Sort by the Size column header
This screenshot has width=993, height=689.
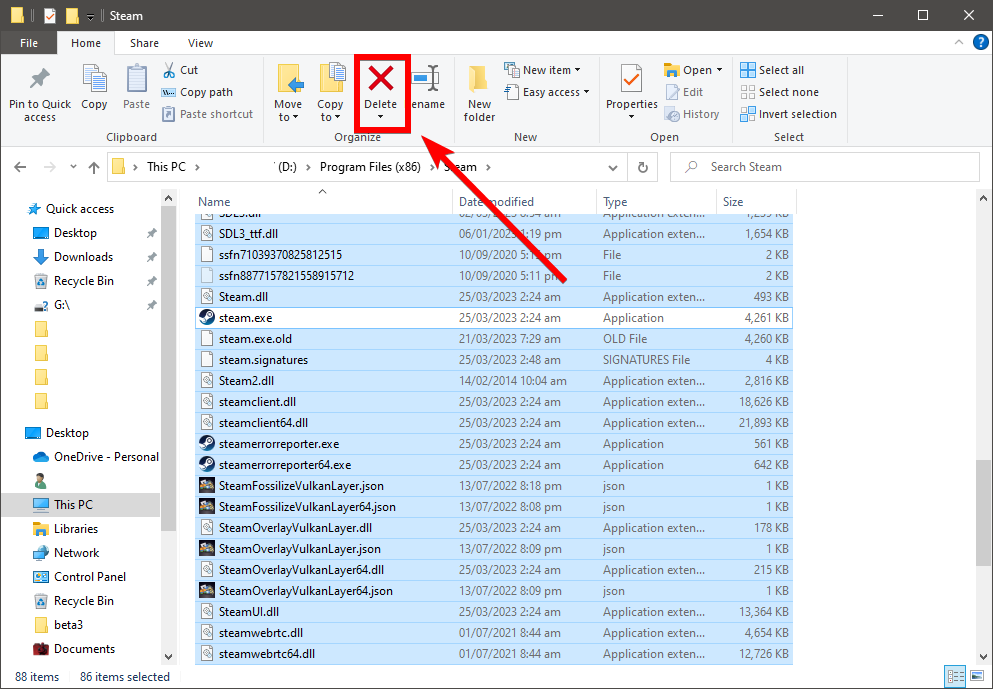(x=756, y=202)
